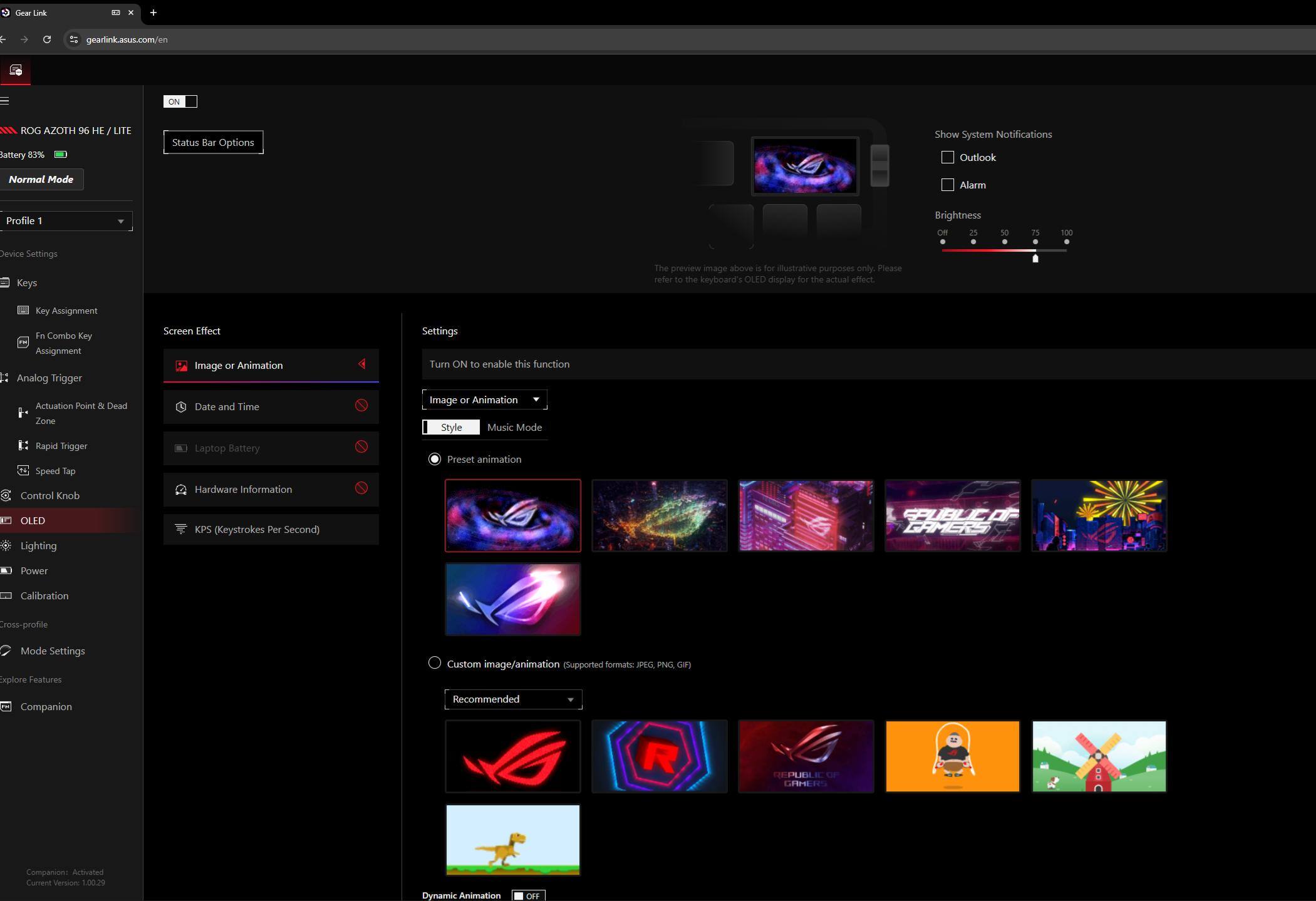Select Image or Animation screen effect
1316x901 pixels.
click(271, 365)
